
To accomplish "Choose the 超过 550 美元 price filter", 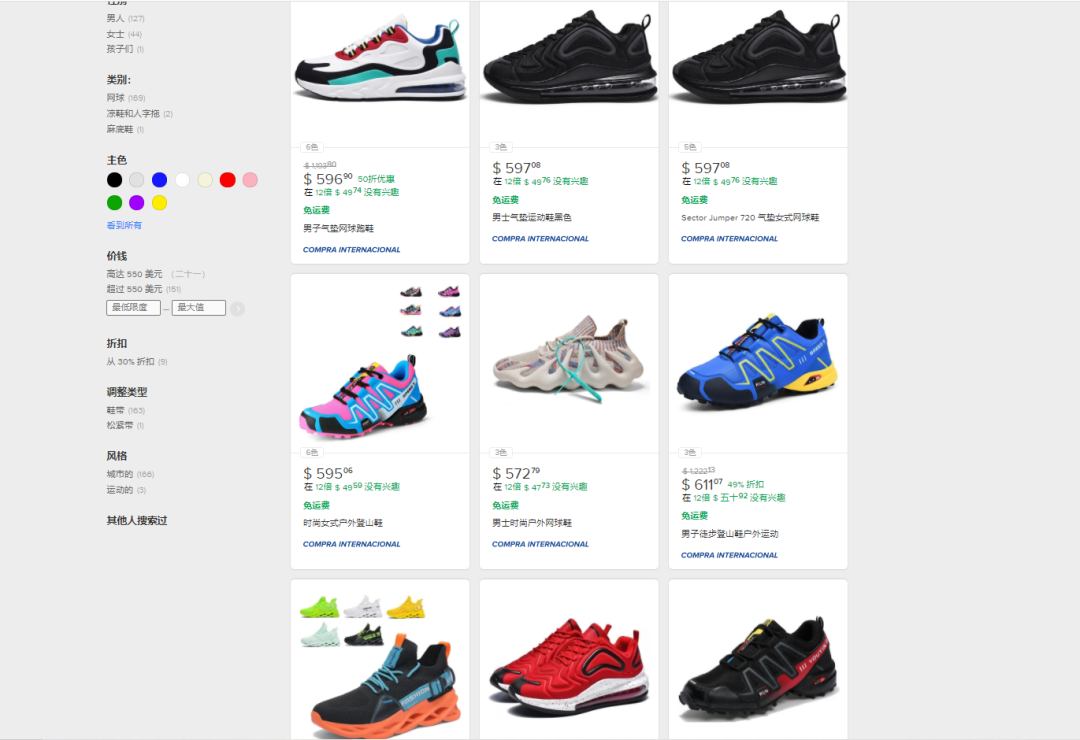I will [134, 289].
